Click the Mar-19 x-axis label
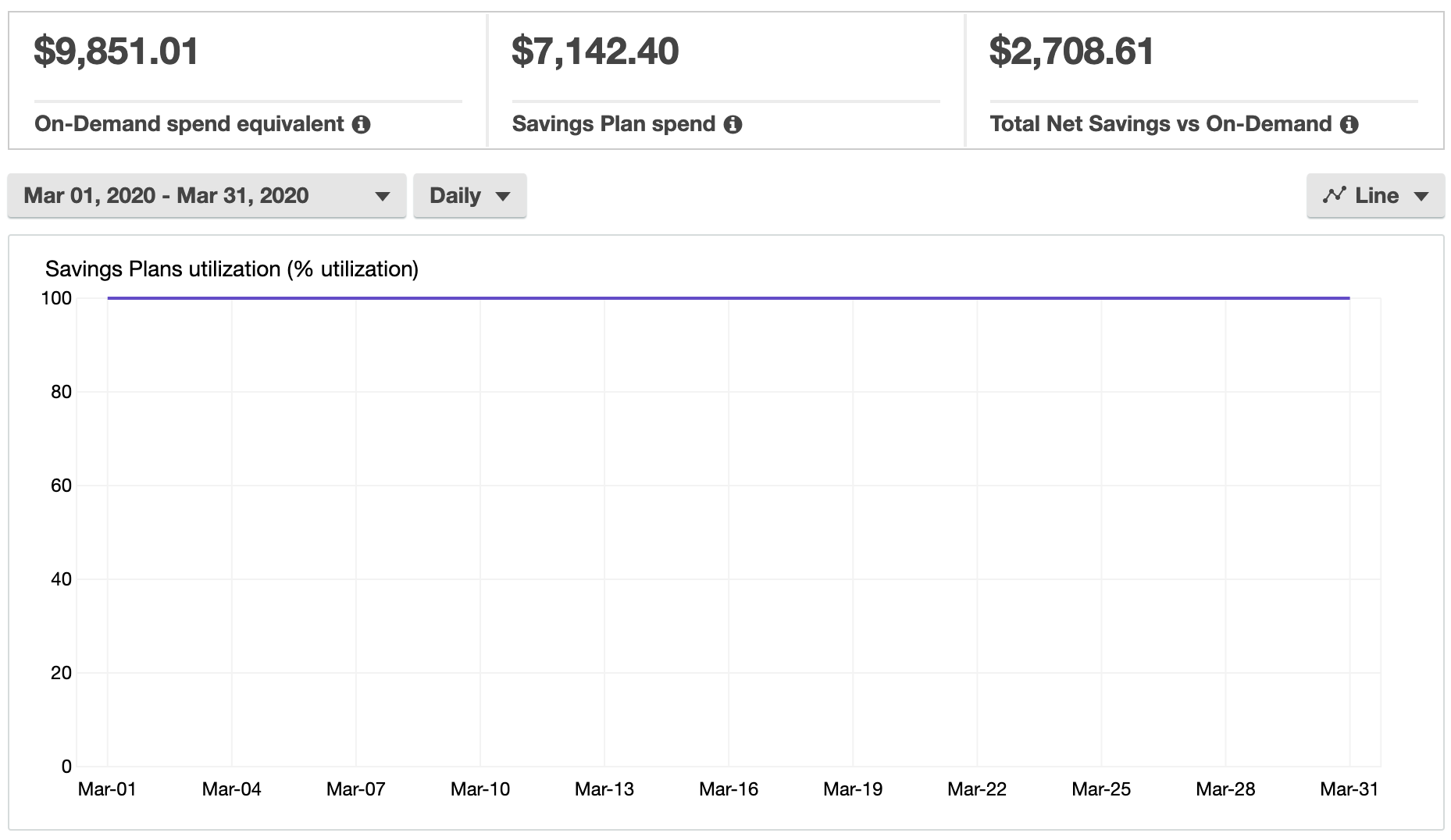 pos(853,789)
